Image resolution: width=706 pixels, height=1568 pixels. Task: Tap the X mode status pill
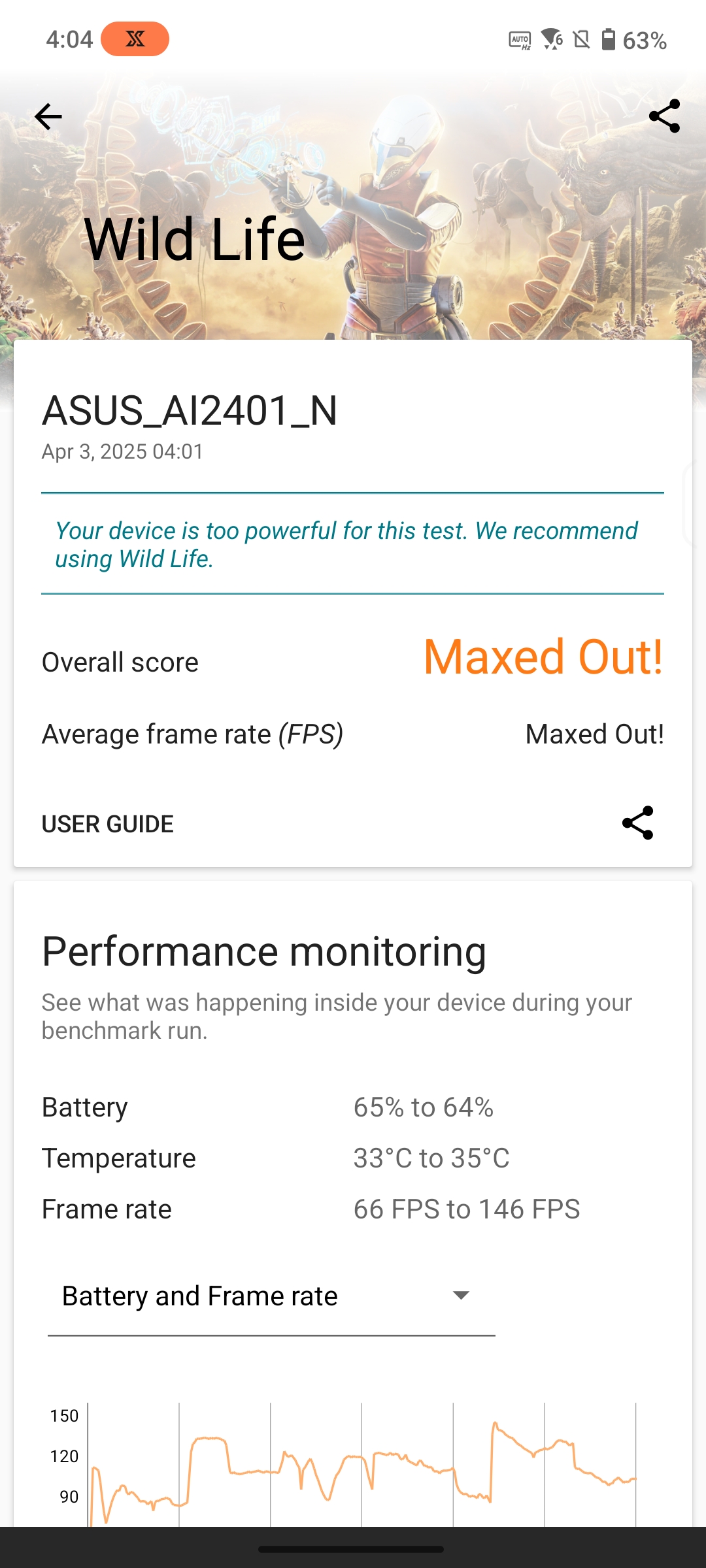[135, 39]
